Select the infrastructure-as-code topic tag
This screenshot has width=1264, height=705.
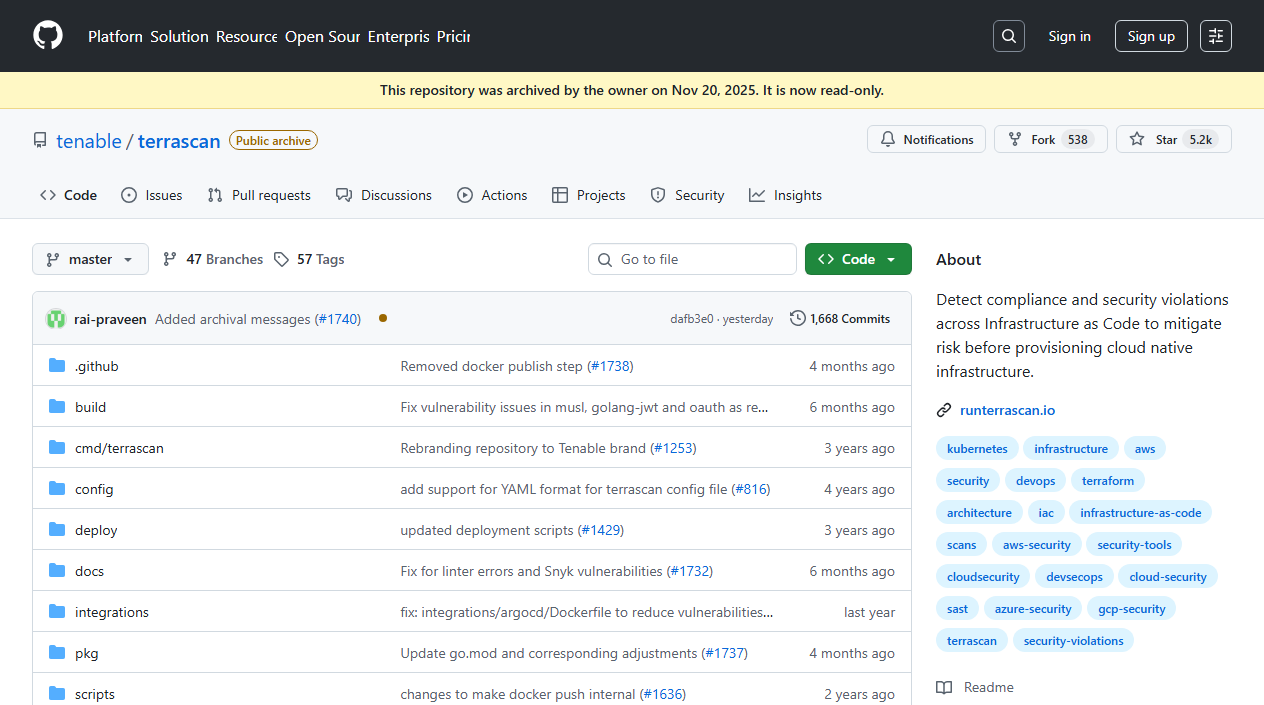1140,513
